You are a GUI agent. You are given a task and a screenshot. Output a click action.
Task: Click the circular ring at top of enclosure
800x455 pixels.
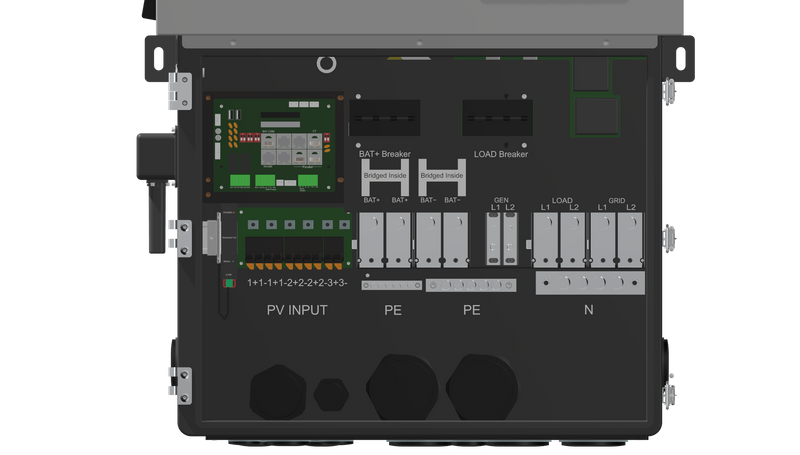click(x=325, y=65)
